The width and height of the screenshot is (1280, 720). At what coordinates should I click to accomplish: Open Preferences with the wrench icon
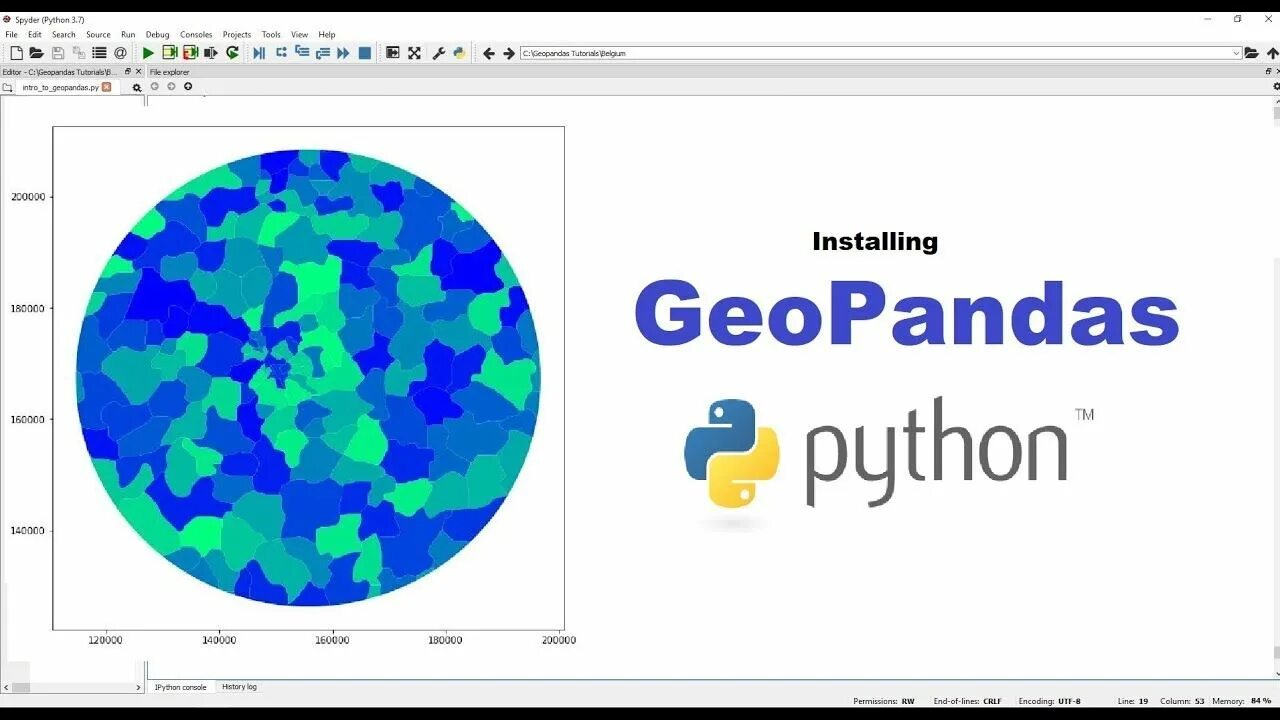(438, 53)
